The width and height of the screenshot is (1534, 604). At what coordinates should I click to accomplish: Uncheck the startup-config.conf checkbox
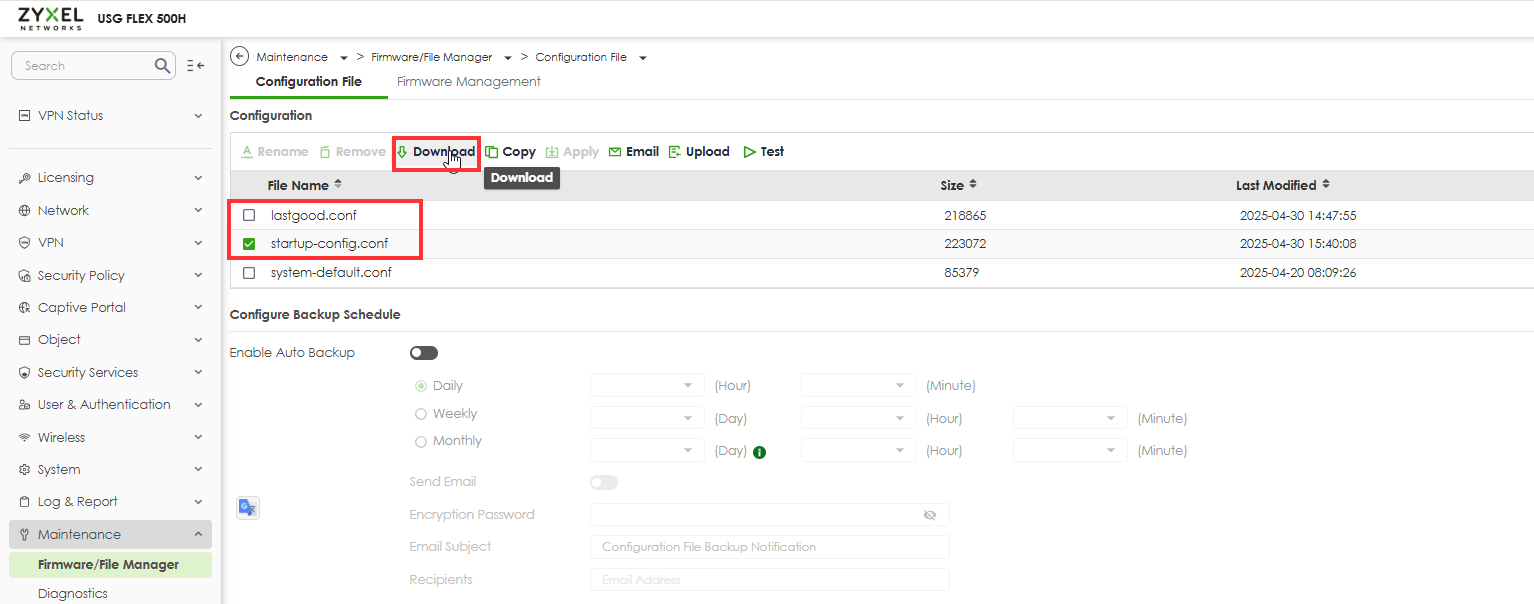(249, 244)
